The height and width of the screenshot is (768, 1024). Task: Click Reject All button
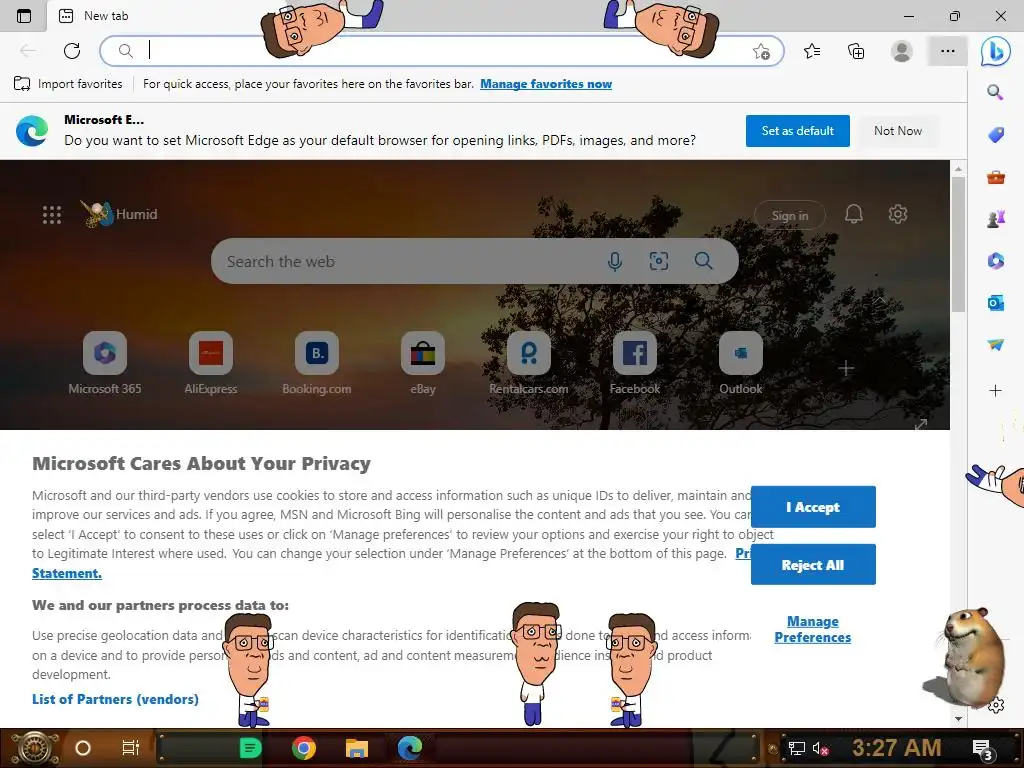point(813,565)
